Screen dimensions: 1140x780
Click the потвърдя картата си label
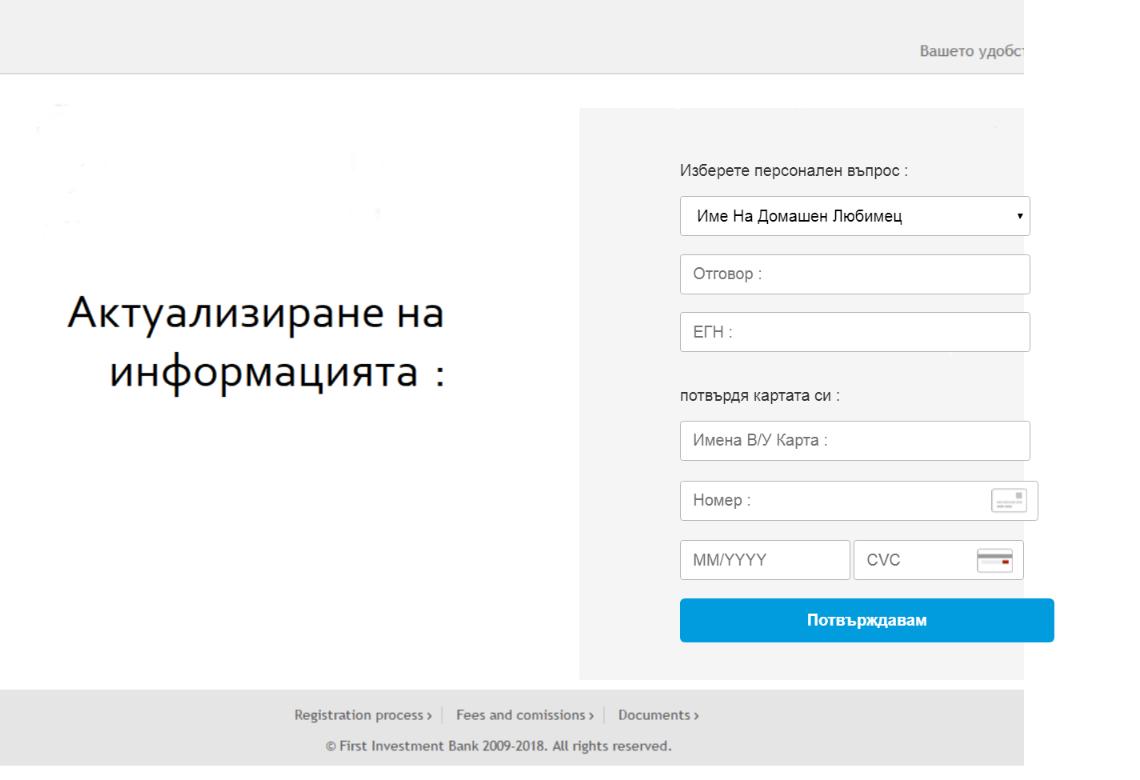click(759, 395)
